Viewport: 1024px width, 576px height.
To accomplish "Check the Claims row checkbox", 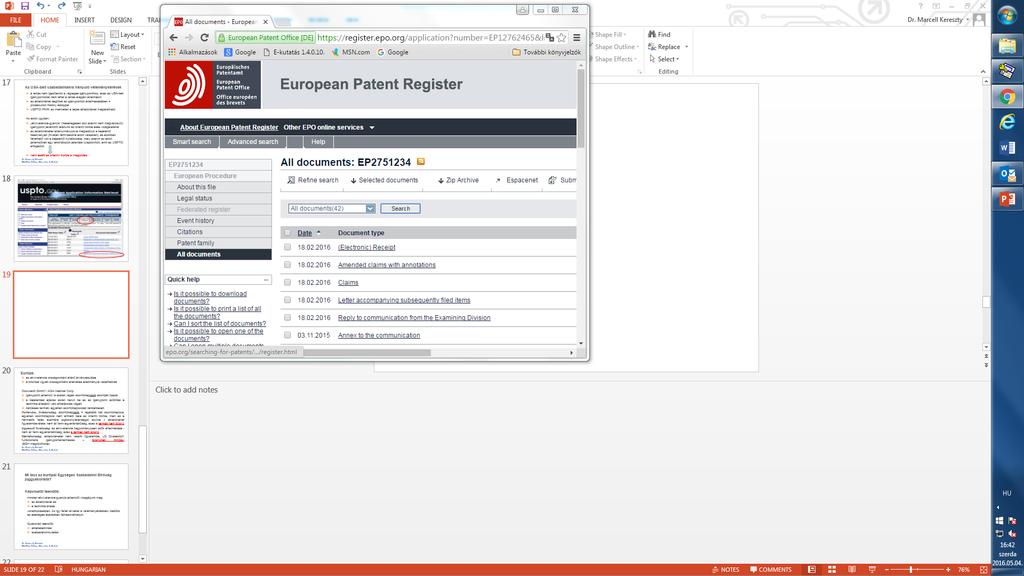I will point(287,282).
